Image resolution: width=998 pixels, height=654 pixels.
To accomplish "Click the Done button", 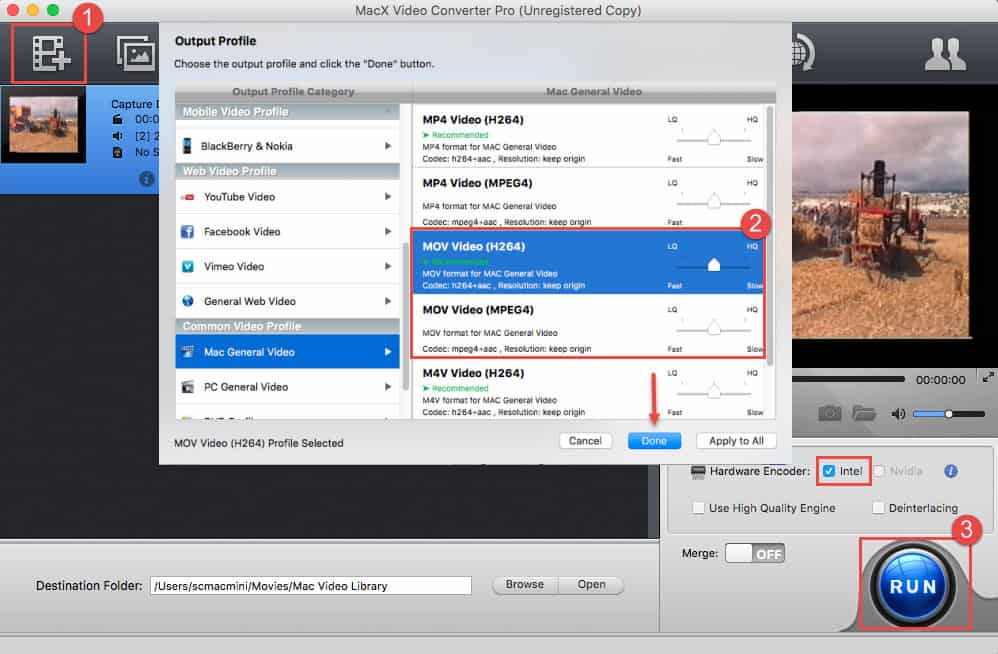I will click(654, 441).
